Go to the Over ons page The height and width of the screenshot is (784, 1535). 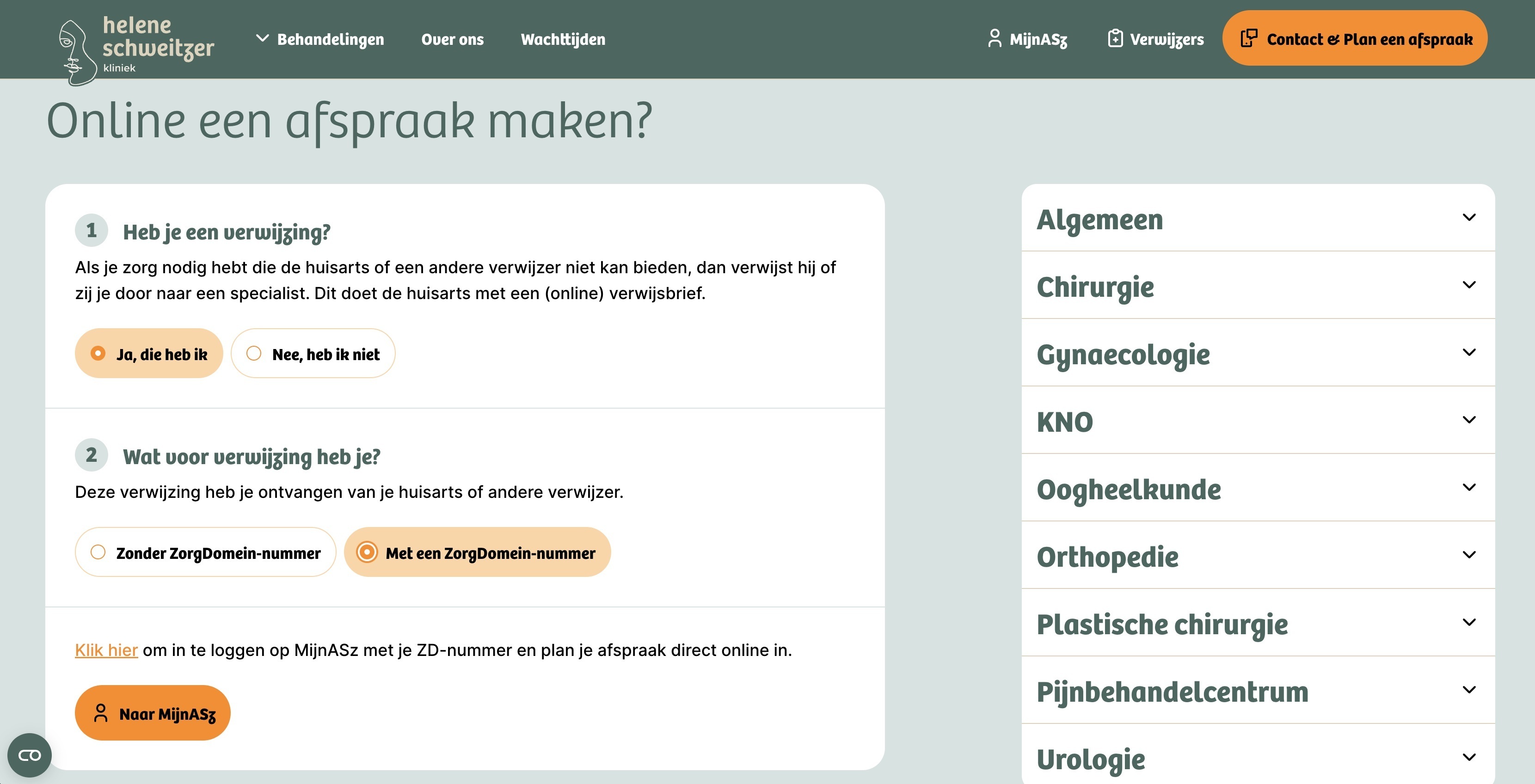pos(452,39)
